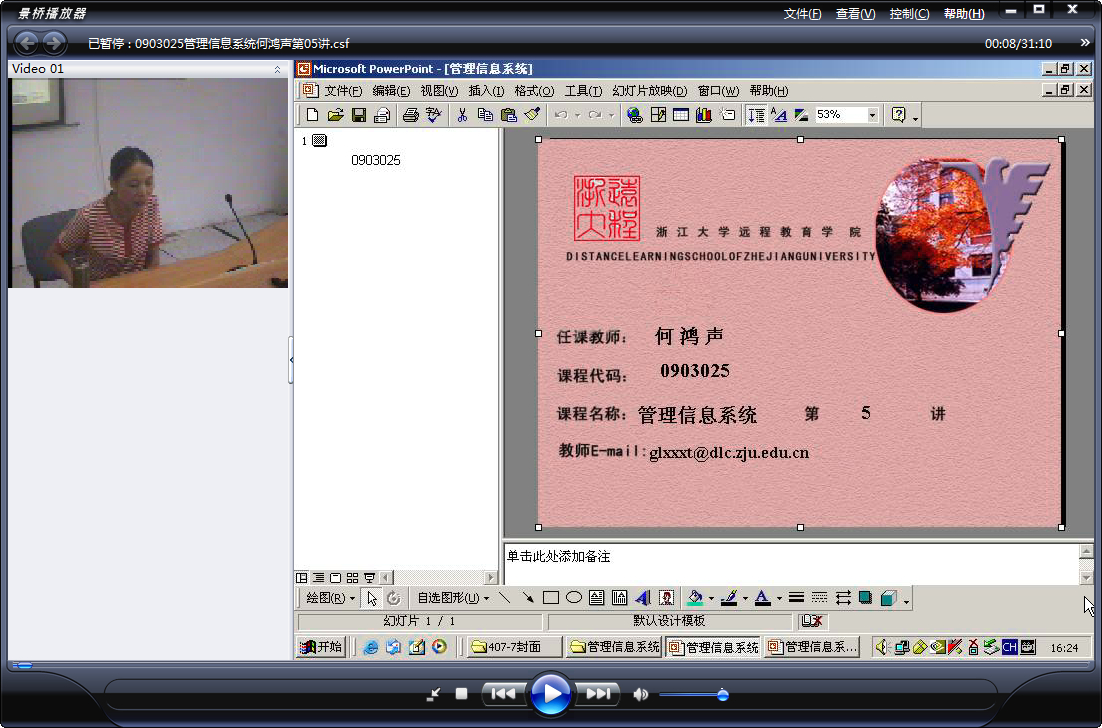Toggle the grayscale preview button
Image resolution: width=1102 pixels, height=728 pixels.
(x=801, y=115)
